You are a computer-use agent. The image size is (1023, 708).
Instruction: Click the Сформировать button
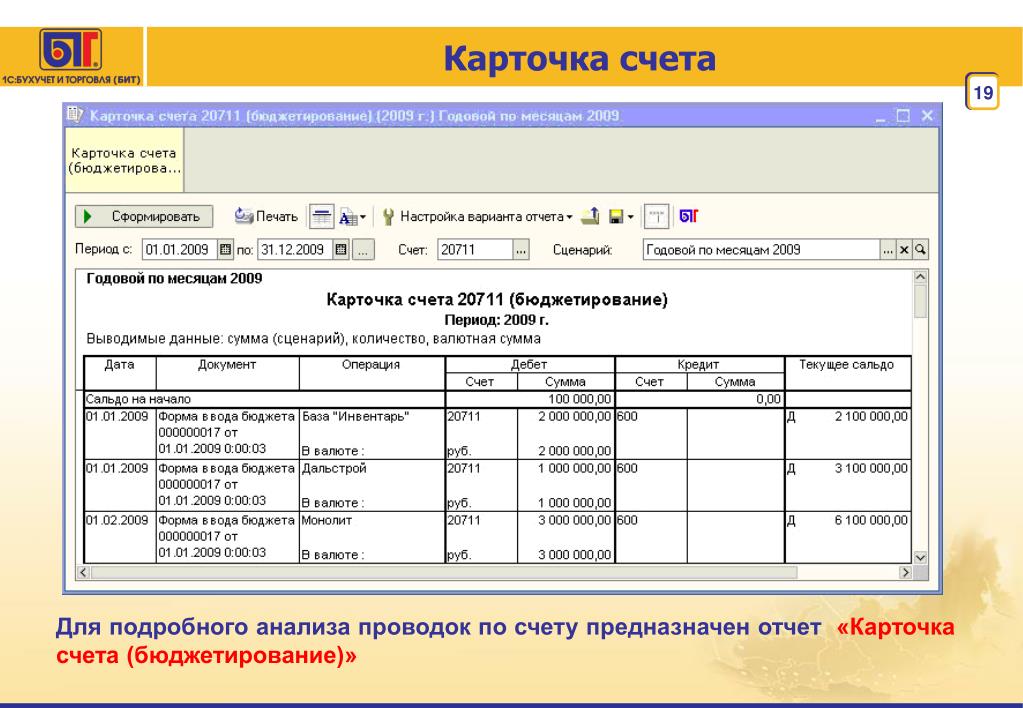tap(144, 217)
